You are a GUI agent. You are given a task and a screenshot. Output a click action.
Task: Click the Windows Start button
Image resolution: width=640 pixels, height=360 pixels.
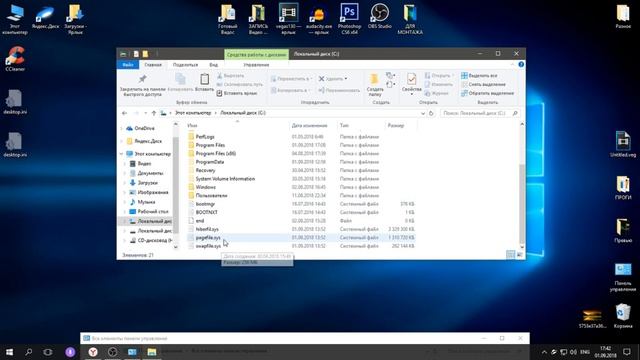[x=9, y=352]
